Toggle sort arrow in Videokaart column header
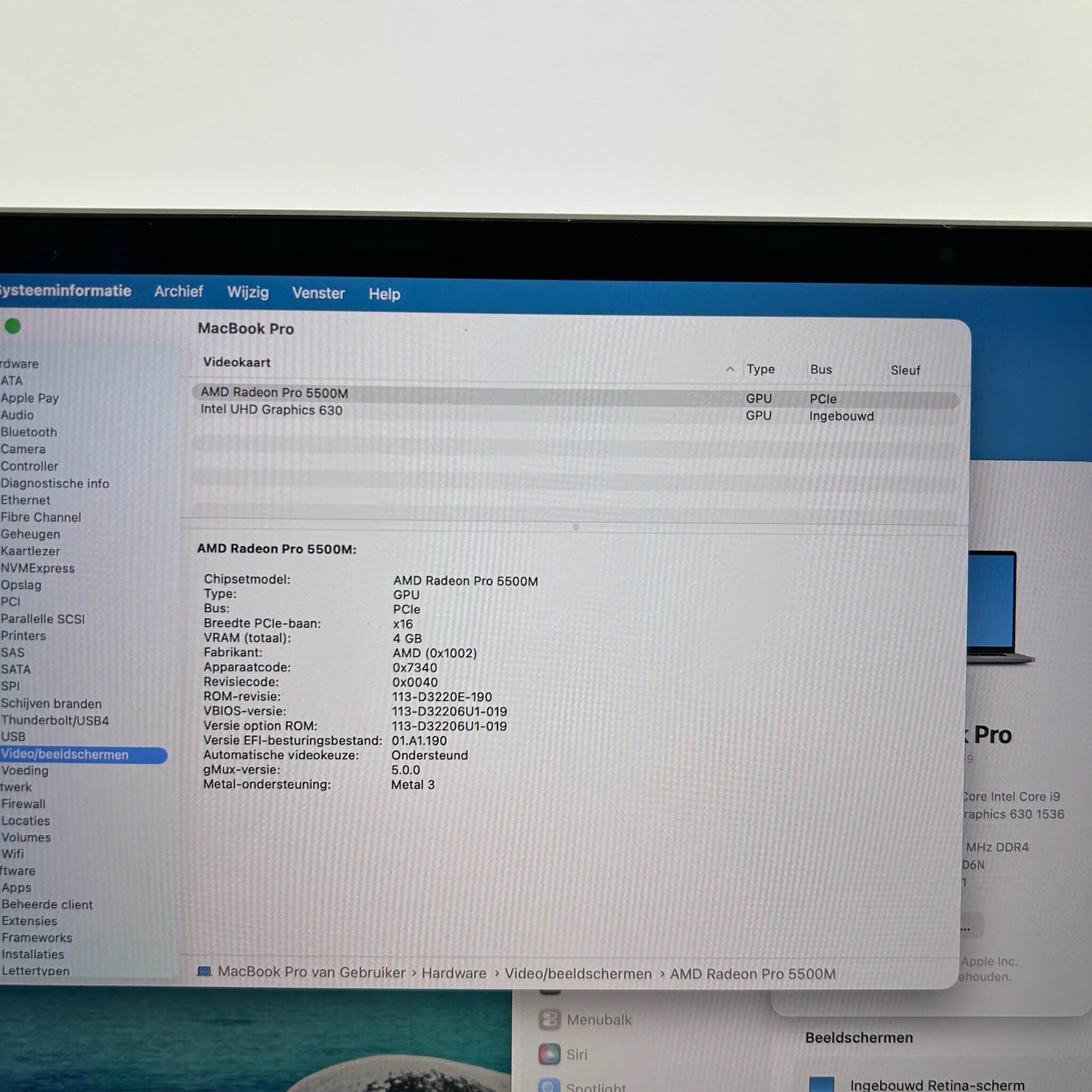The image size is (1092, 1092). 730,369
